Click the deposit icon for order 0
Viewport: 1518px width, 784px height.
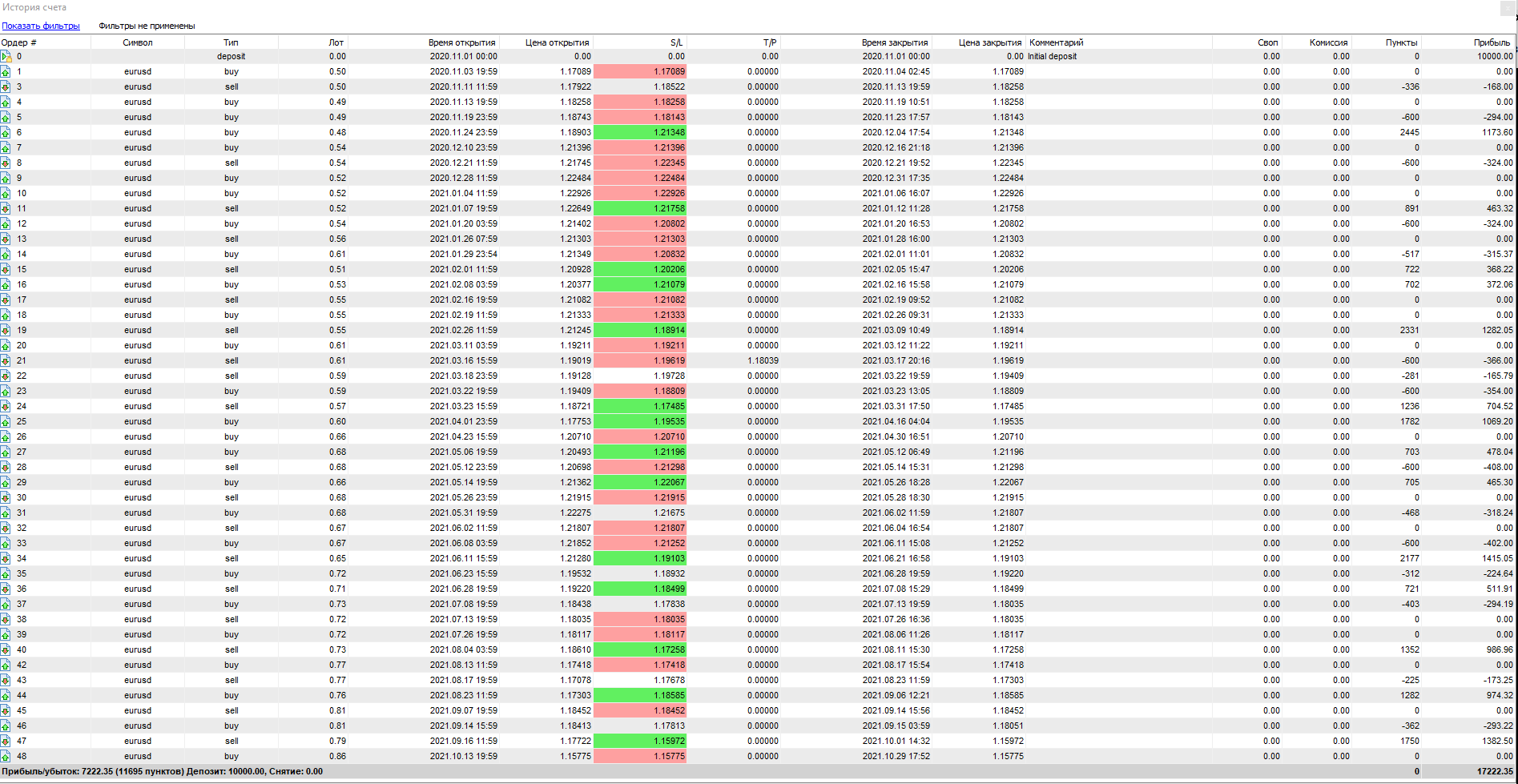coord(6,57)
